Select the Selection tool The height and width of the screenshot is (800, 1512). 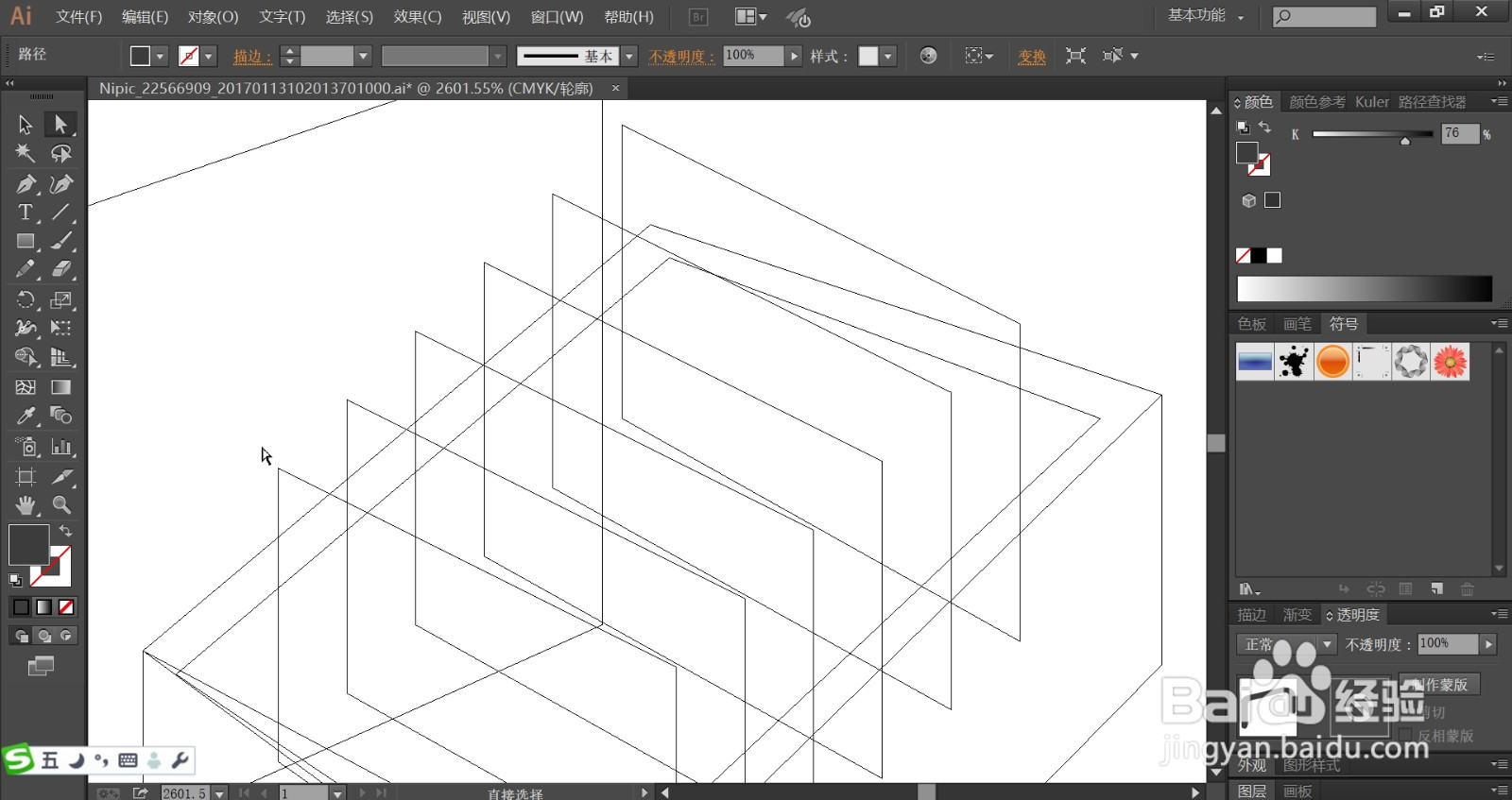point(26,125)
